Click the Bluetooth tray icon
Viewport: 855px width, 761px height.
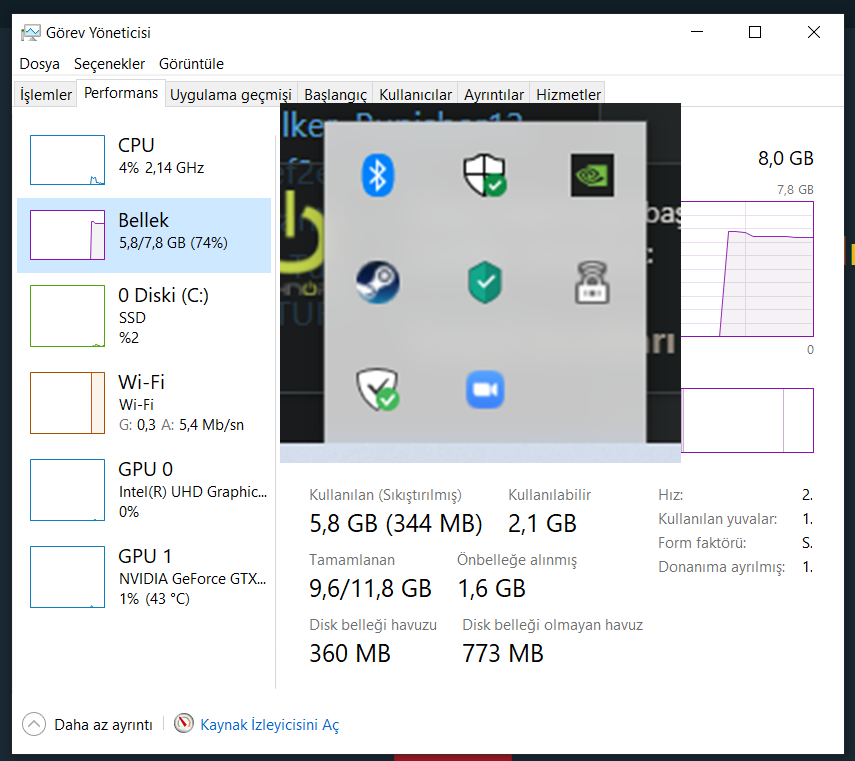pyautogui.click(x=377, y=176)
